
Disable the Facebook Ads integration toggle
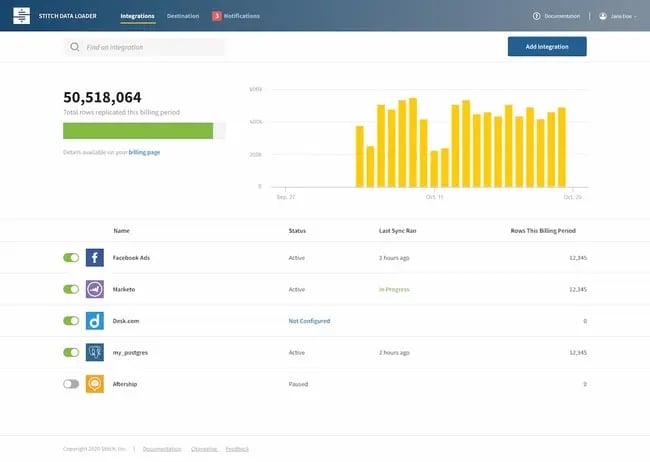click(71, 258)
